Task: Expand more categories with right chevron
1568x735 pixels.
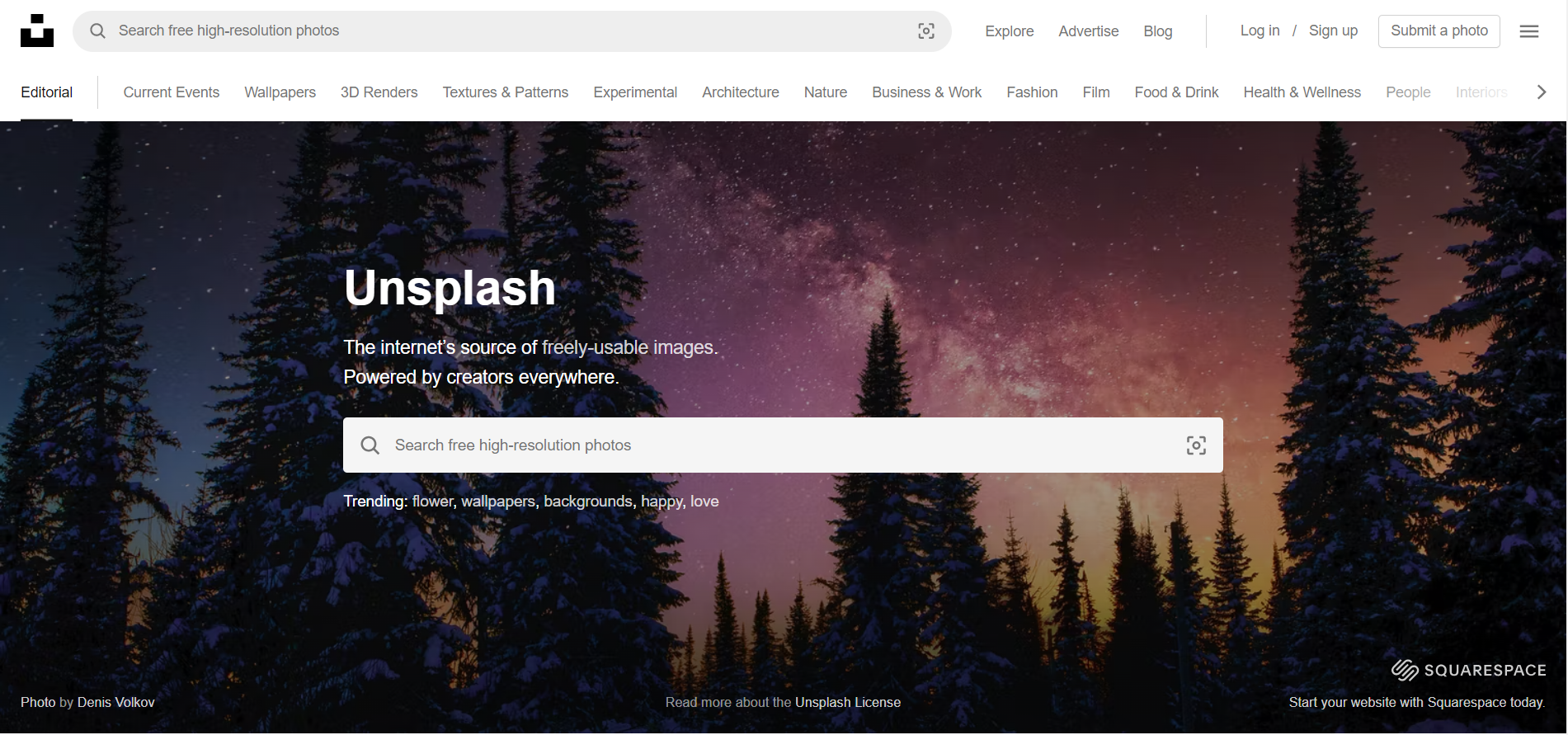Action: [x=1541, y=92]
